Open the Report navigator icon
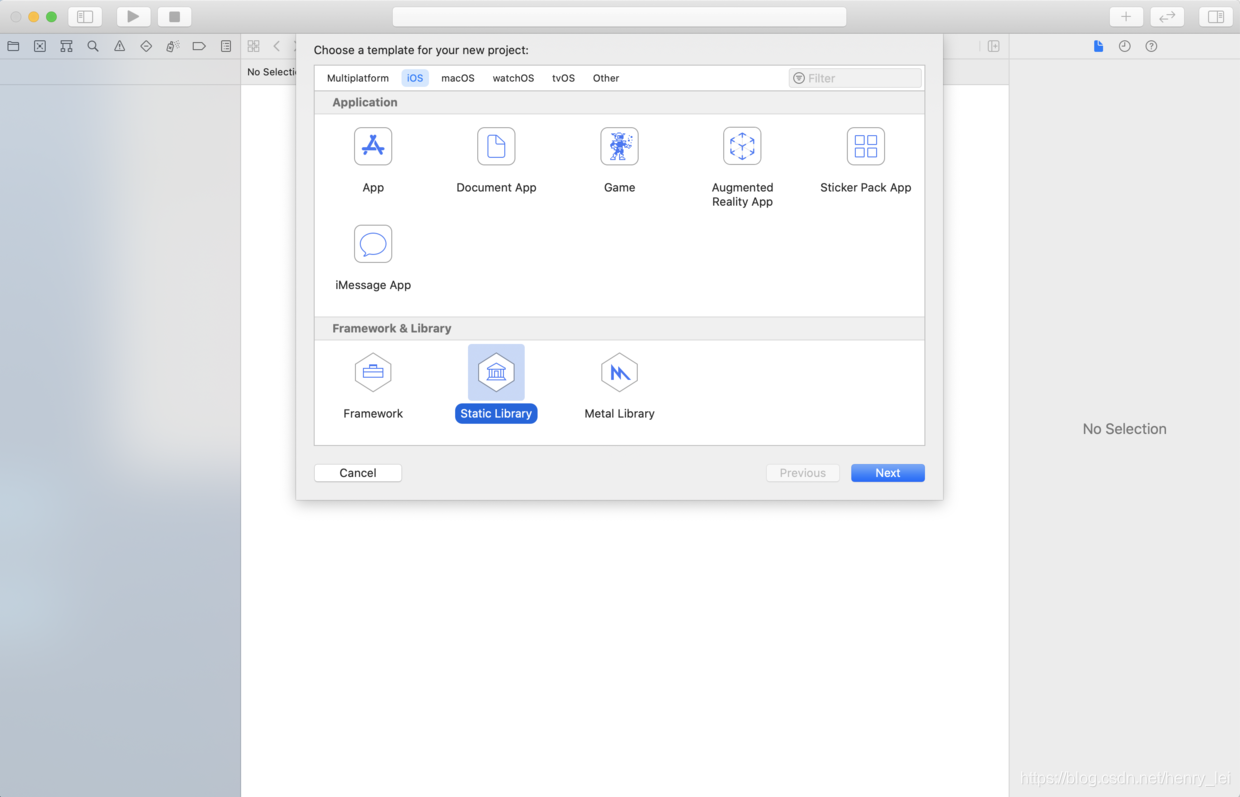The width and height of the screenshot is (1240, 797). pos(226,46)
